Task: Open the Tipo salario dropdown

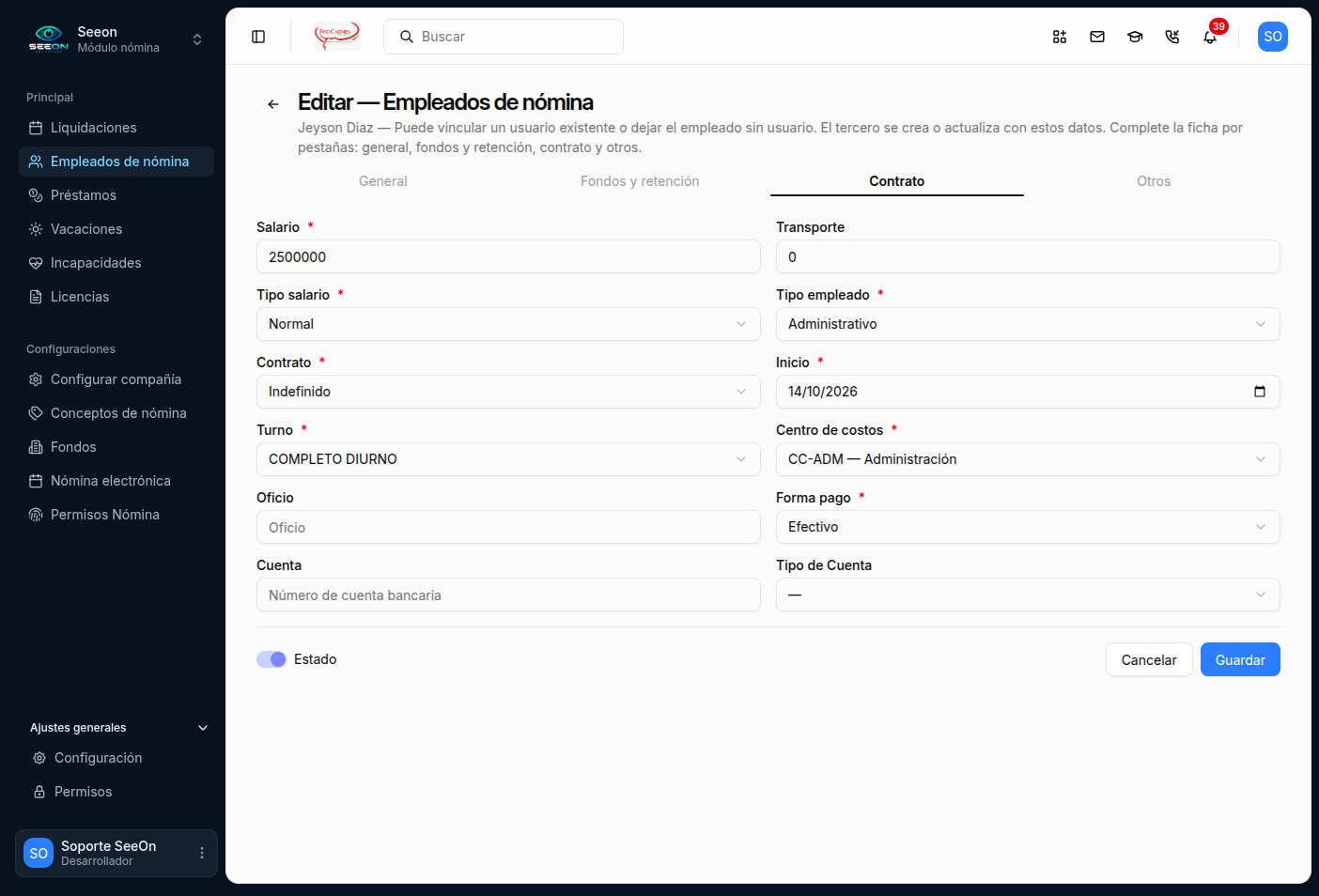Action: pos(508,324)
